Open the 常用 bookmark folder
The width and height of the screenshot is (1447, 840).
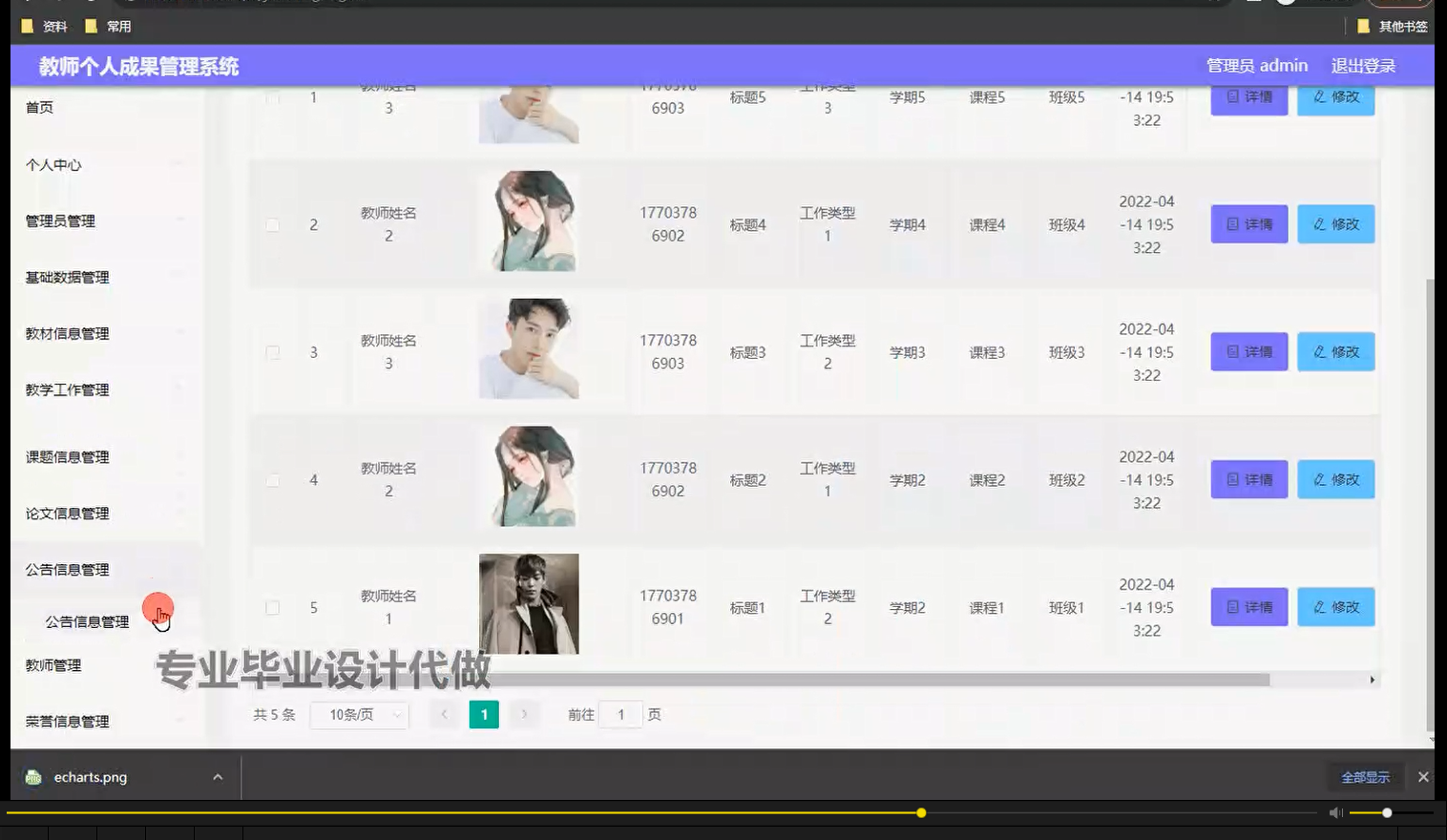coord(109,27)
